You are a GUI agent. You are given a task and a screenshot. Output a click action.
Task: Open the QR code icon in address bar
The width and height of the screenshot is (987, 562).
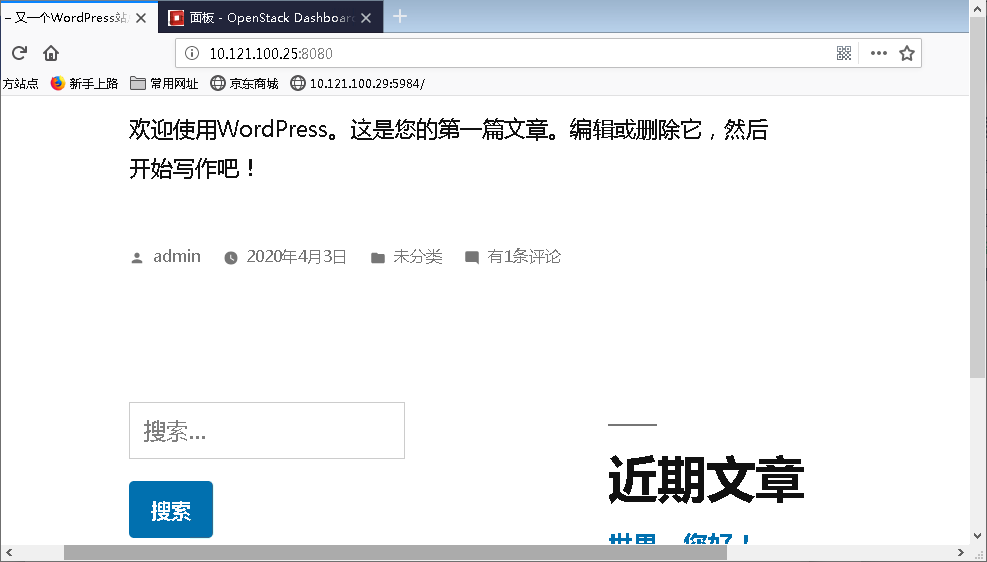tap(843, 53)
